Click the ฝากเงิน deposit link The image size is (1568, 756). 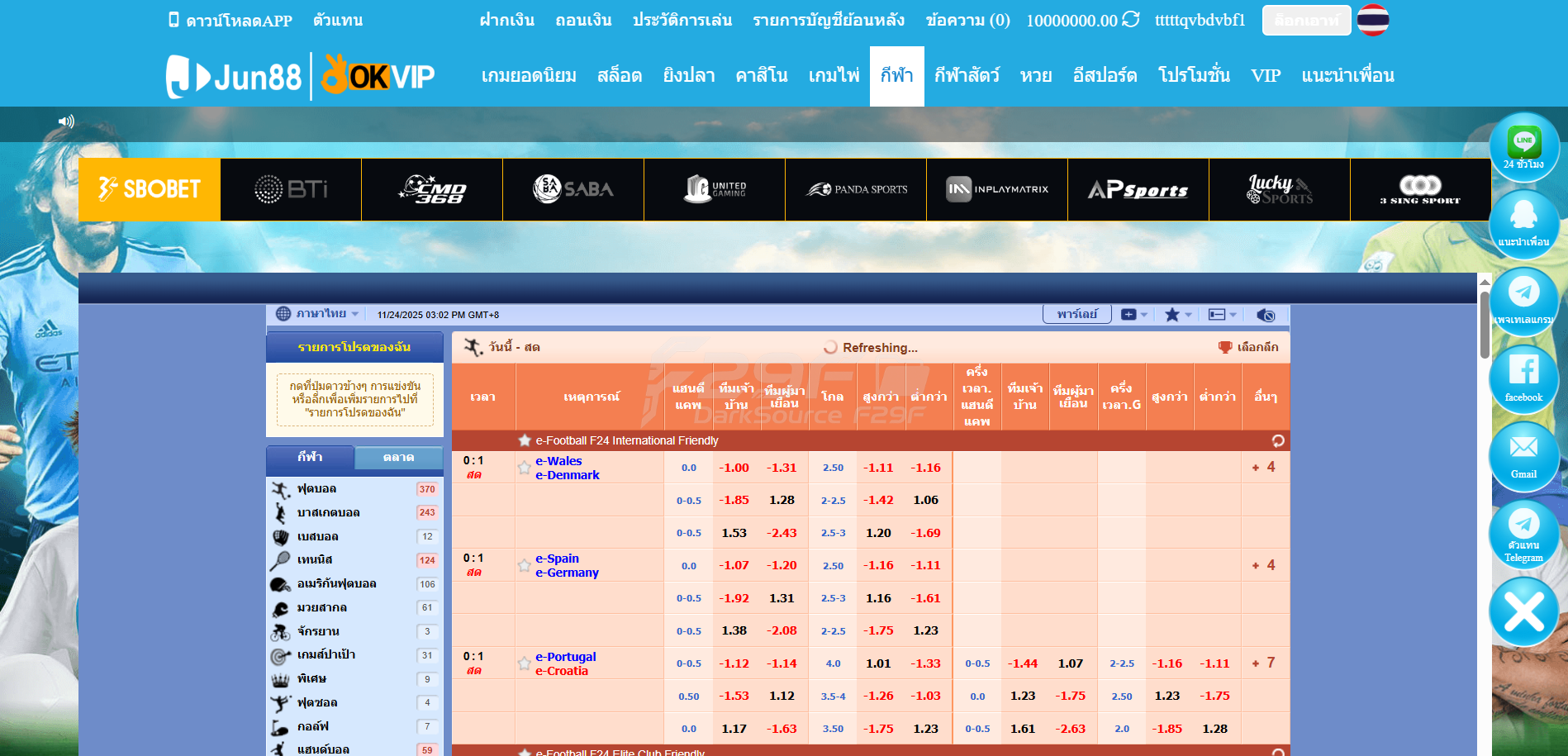[506, 20]
